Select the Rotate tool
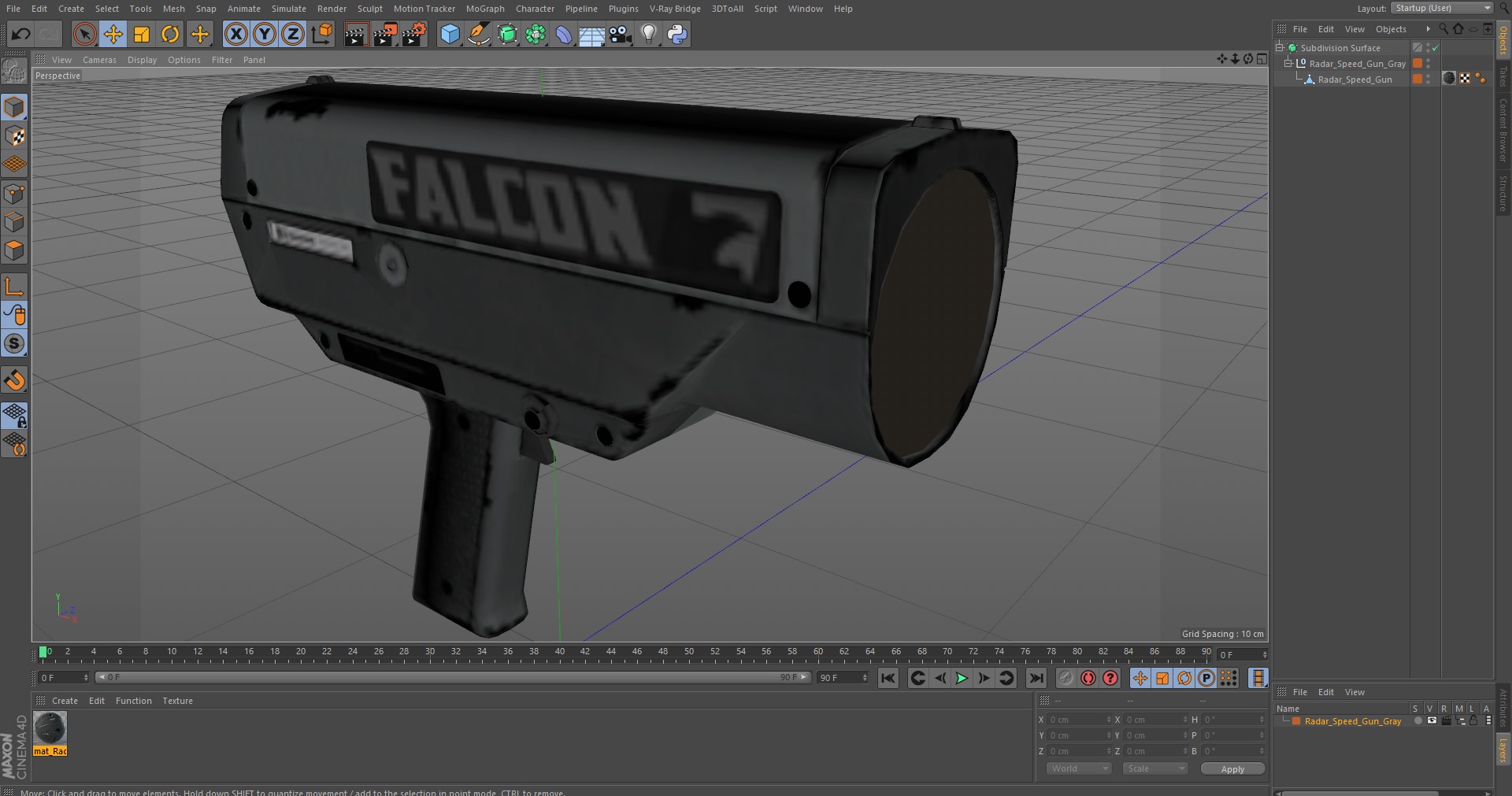 tap(170, 34)
